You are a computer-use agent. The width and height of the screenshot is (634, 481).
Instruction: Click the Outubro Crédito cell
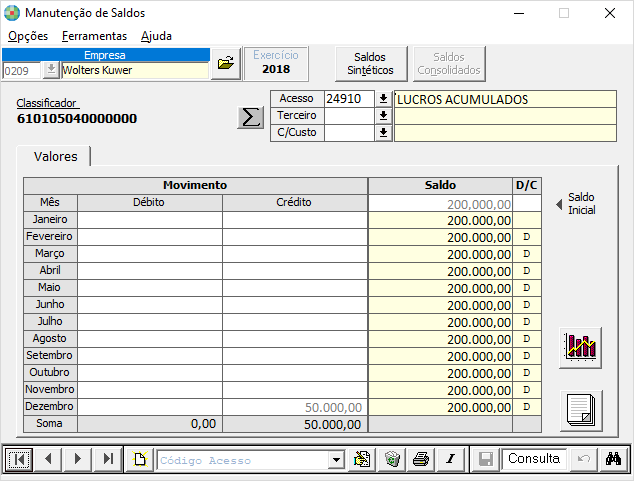click(295, 373)
